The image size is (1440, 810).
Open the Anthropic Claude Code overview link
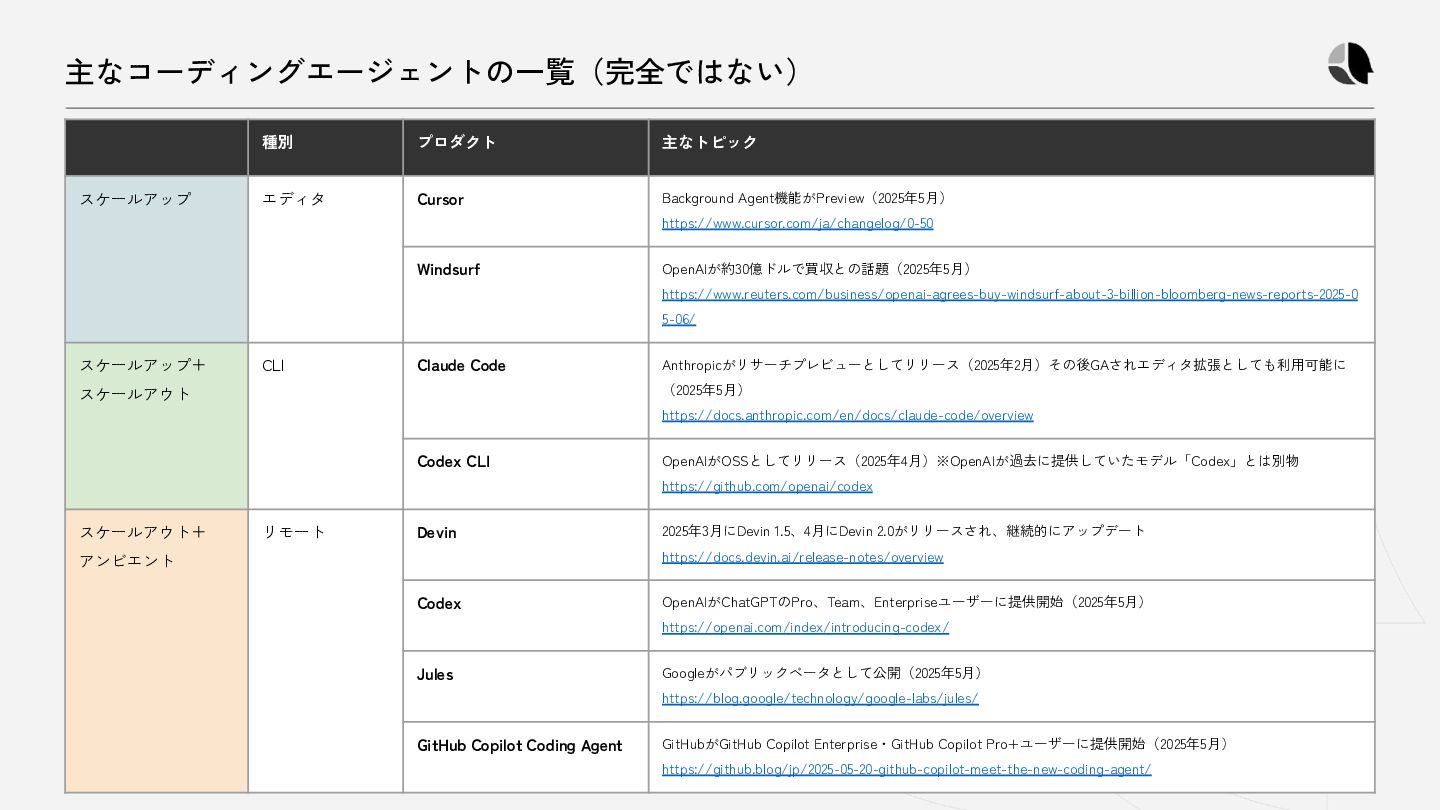coord(847,415)
